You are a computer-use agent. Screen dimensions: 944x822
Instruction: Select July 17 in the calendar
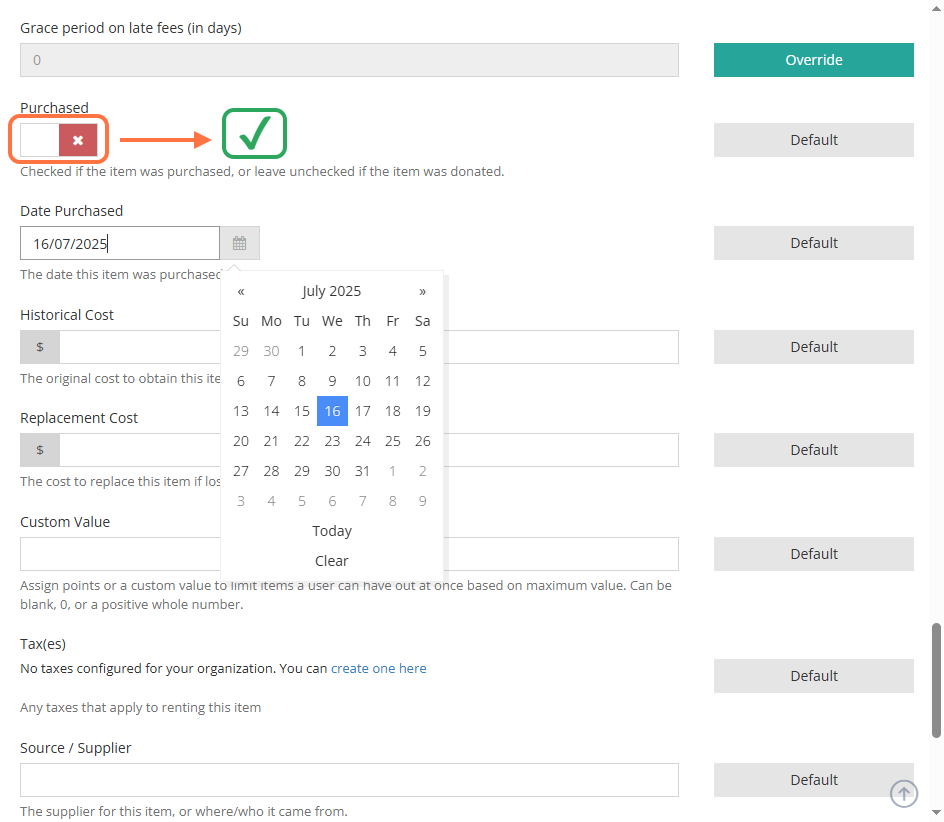click(x=362, y=411)
